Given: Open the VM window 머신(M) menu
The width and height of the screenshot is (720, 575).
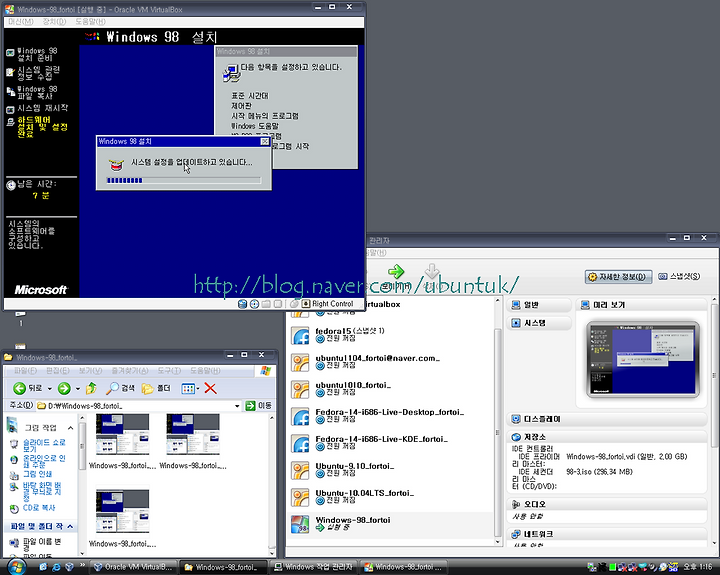Looking at the screenshot, I should [21, 22].
